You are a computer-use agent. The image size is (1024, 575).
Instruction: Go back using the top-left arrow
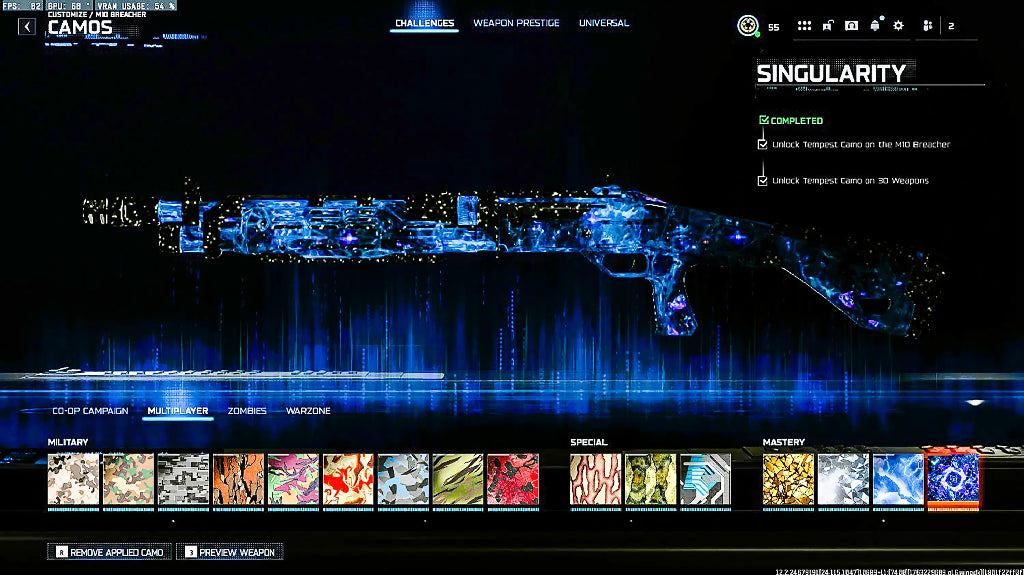click(x=27, y=27)
